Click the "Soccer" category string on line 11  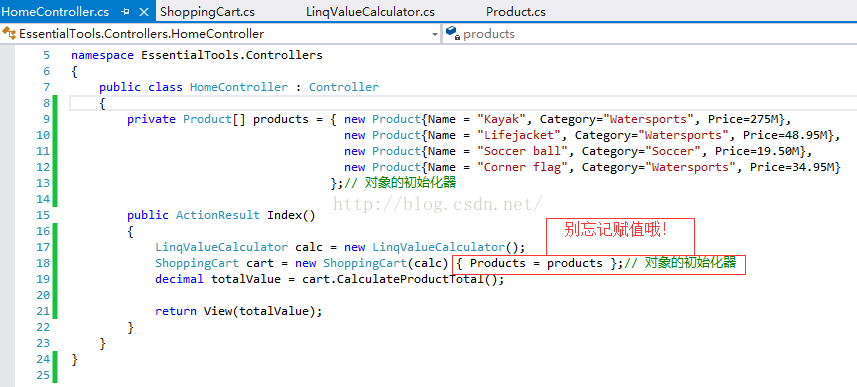(x=673, y=151)
